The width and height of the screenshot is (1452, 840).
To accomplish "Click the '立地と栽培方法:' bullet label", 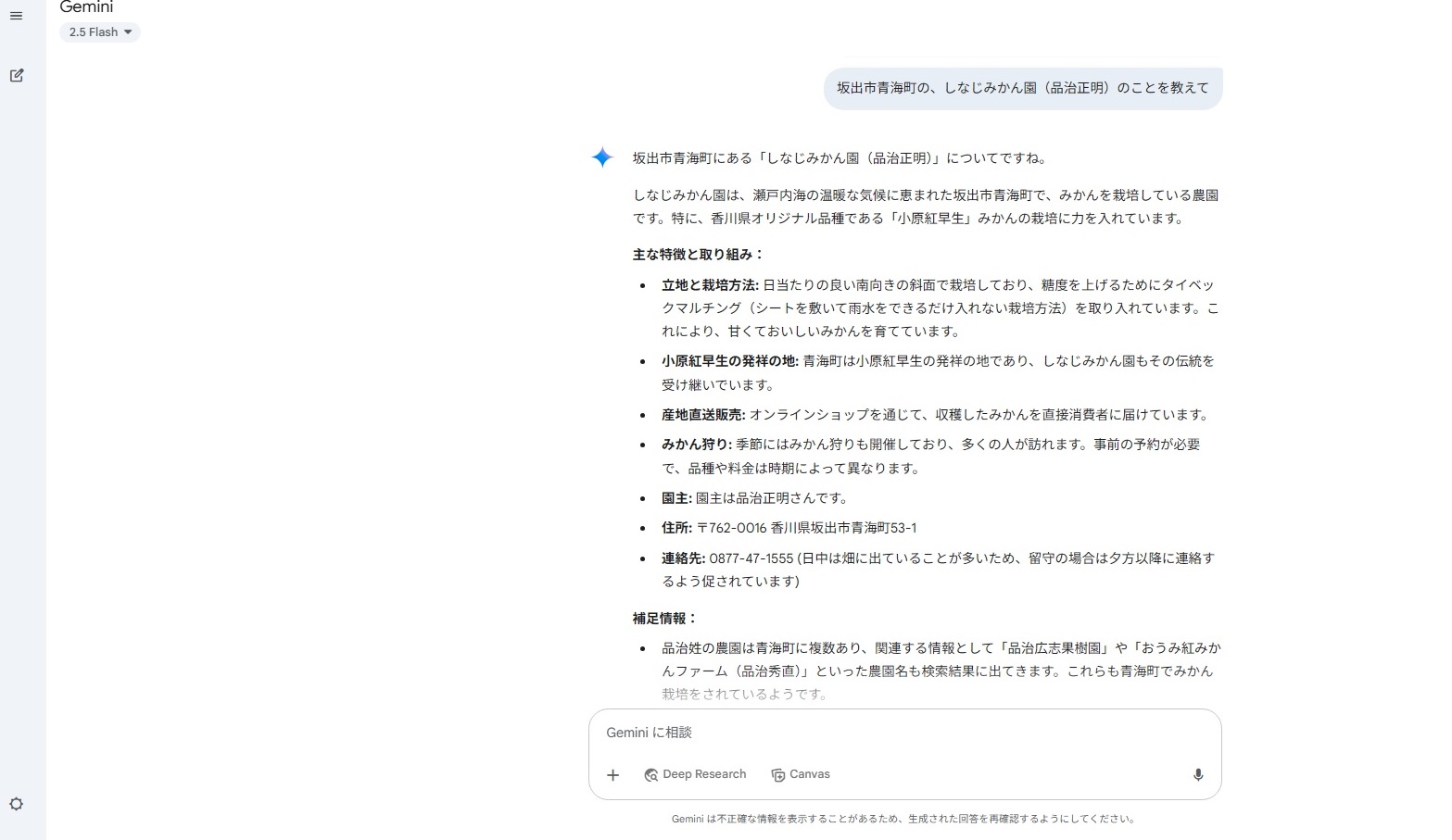I will point(710,285).
